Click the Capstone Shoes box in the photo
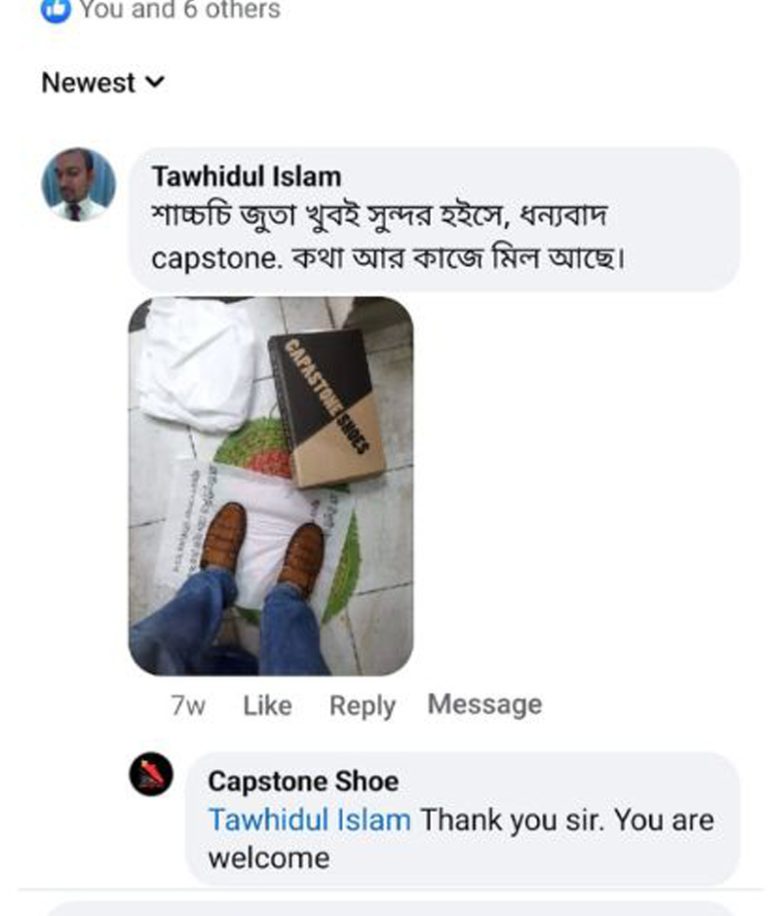The width and height of the screenshot is (768, 916). tap(325, 405)
